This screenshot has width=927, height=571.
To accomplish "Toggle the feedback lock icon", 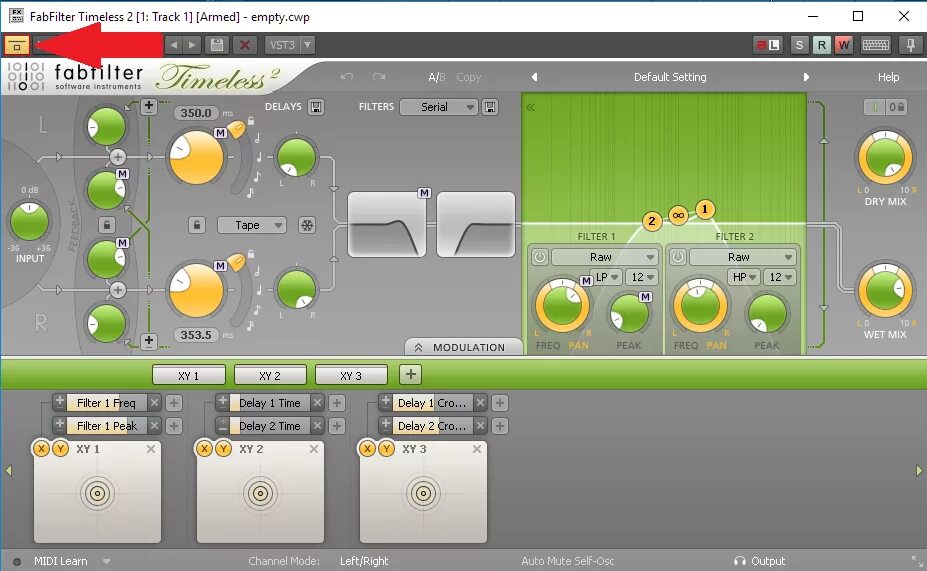I will (106, 225).
